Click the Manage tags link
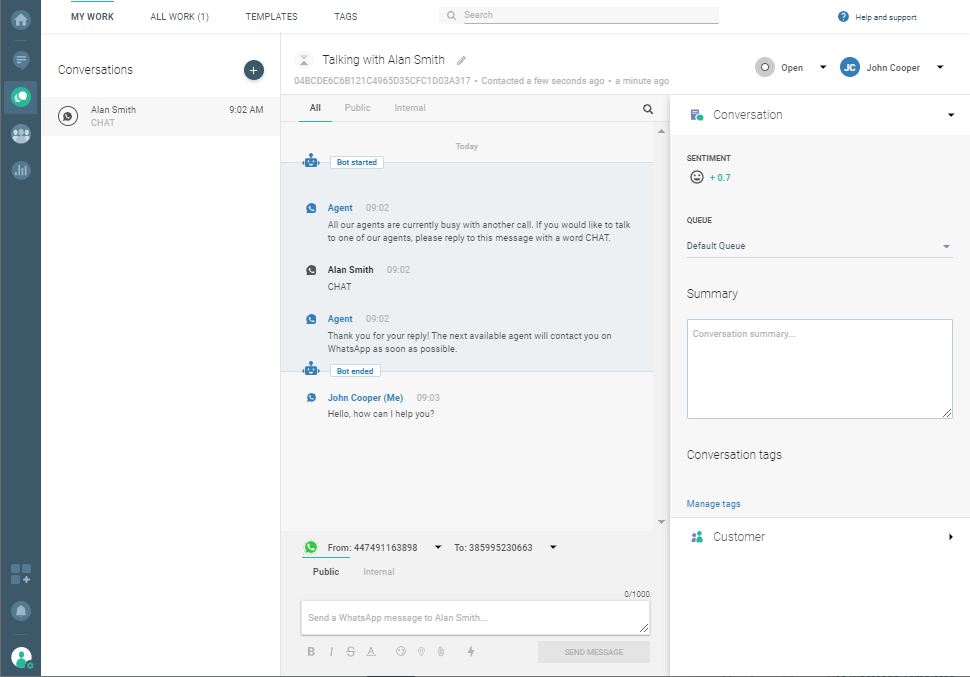Image resolution: width=970 pixels, height=677 pixels. click(x=713, y=504)
